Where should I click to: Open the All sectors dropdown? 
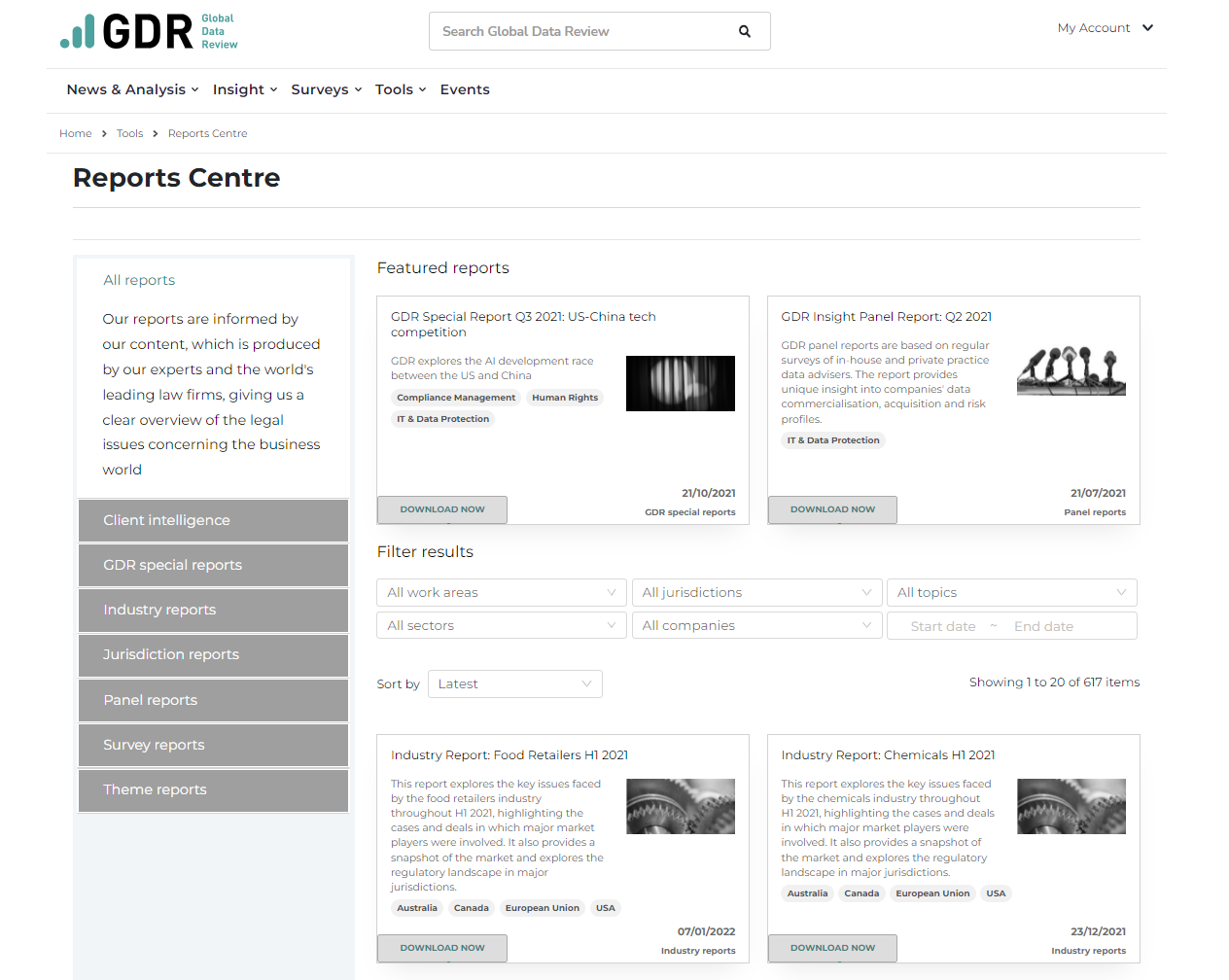[502, 625]
